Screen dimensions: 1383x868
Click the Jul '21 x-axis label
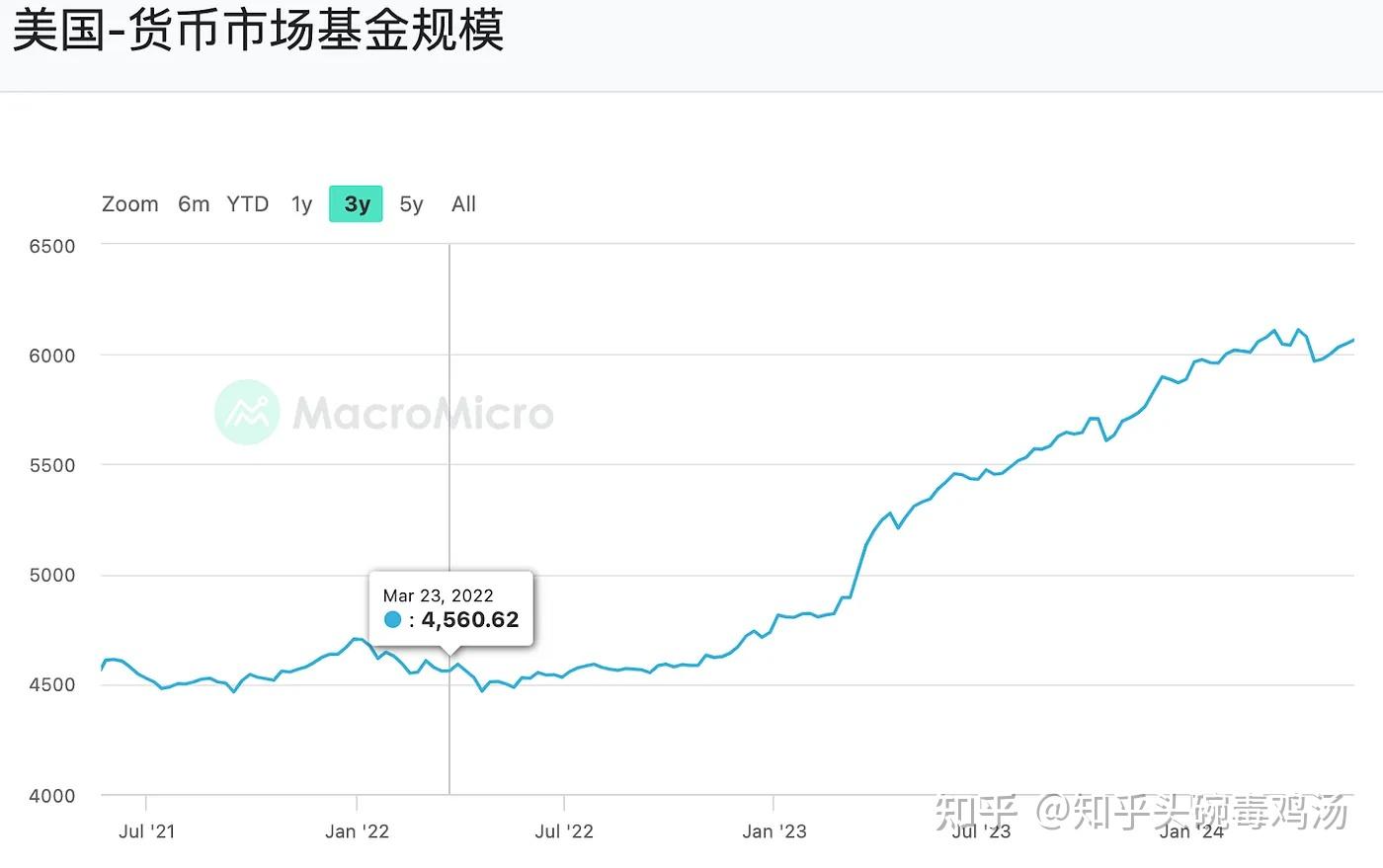click(x=146, y=831)
